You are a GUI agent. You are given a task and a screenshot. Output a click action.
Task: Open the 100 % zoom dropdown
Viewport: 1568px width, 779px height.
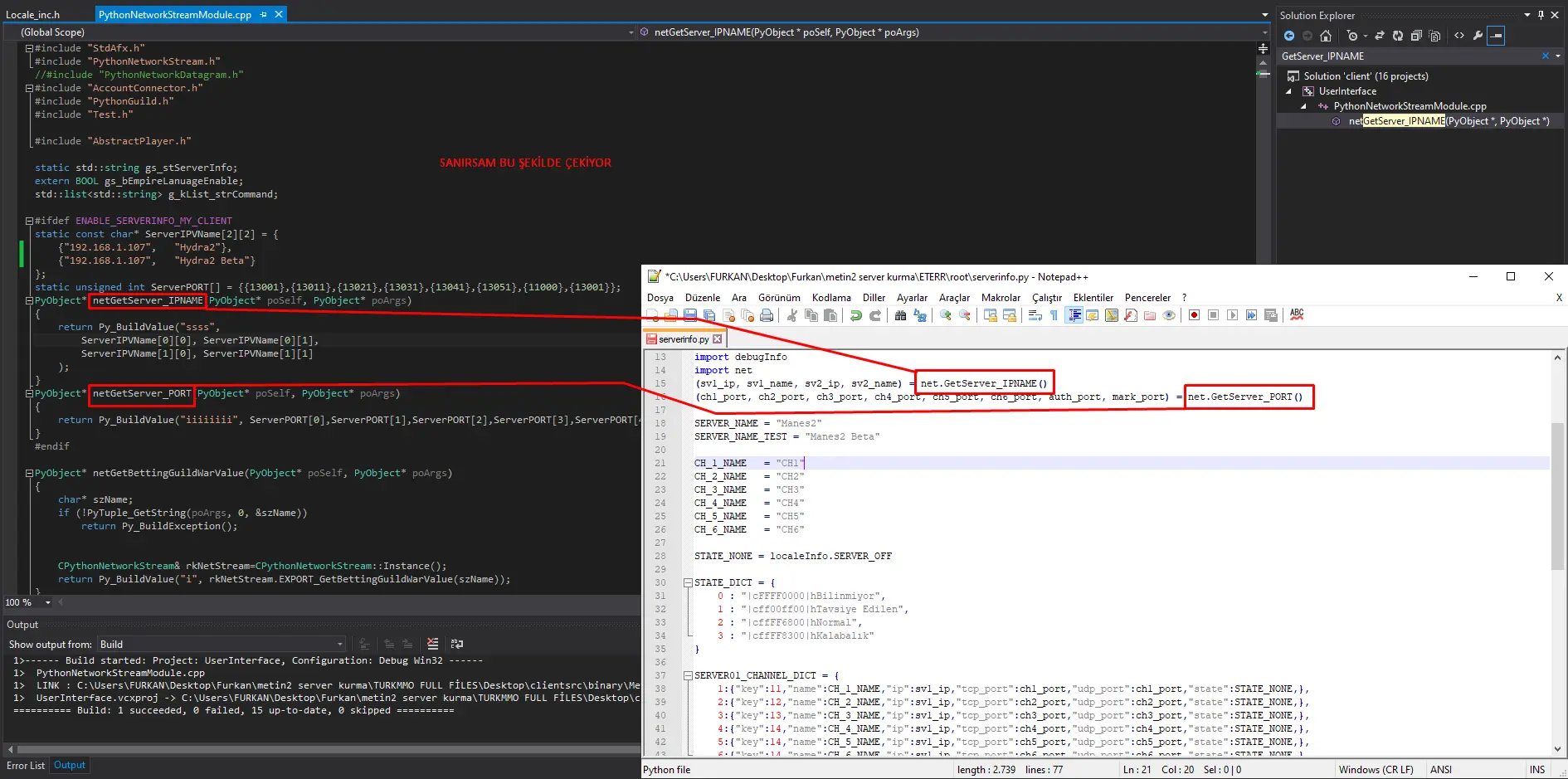[x=48, y=602]
